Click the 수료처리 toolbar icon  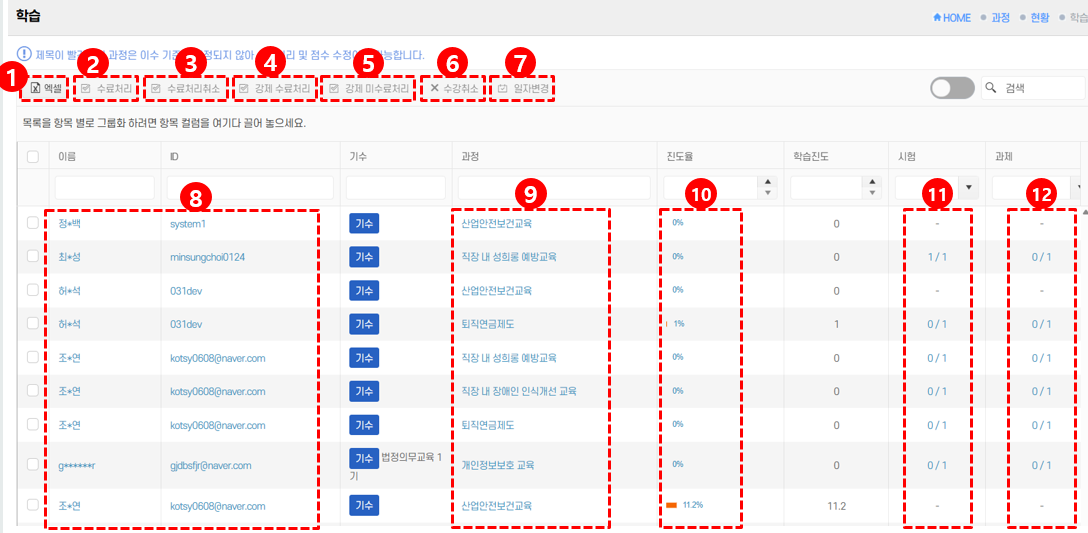pos(86,89)
